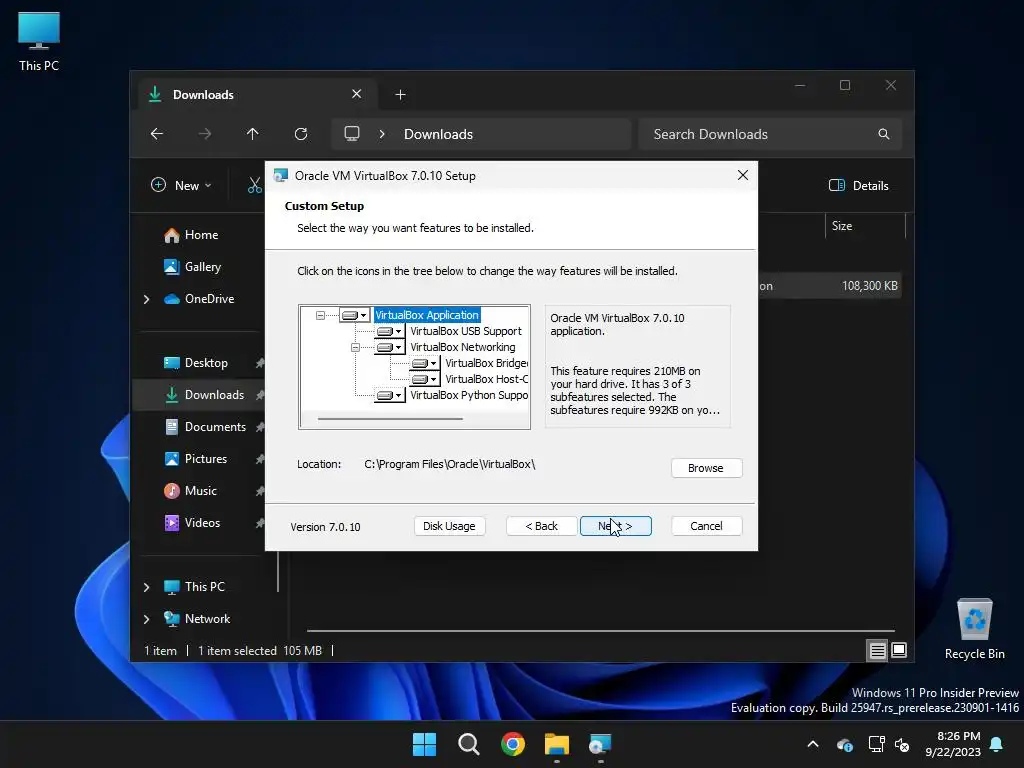Open Music in the navigation pane
The height and width of the screenshot is (768, 1024).
(200, 491)
